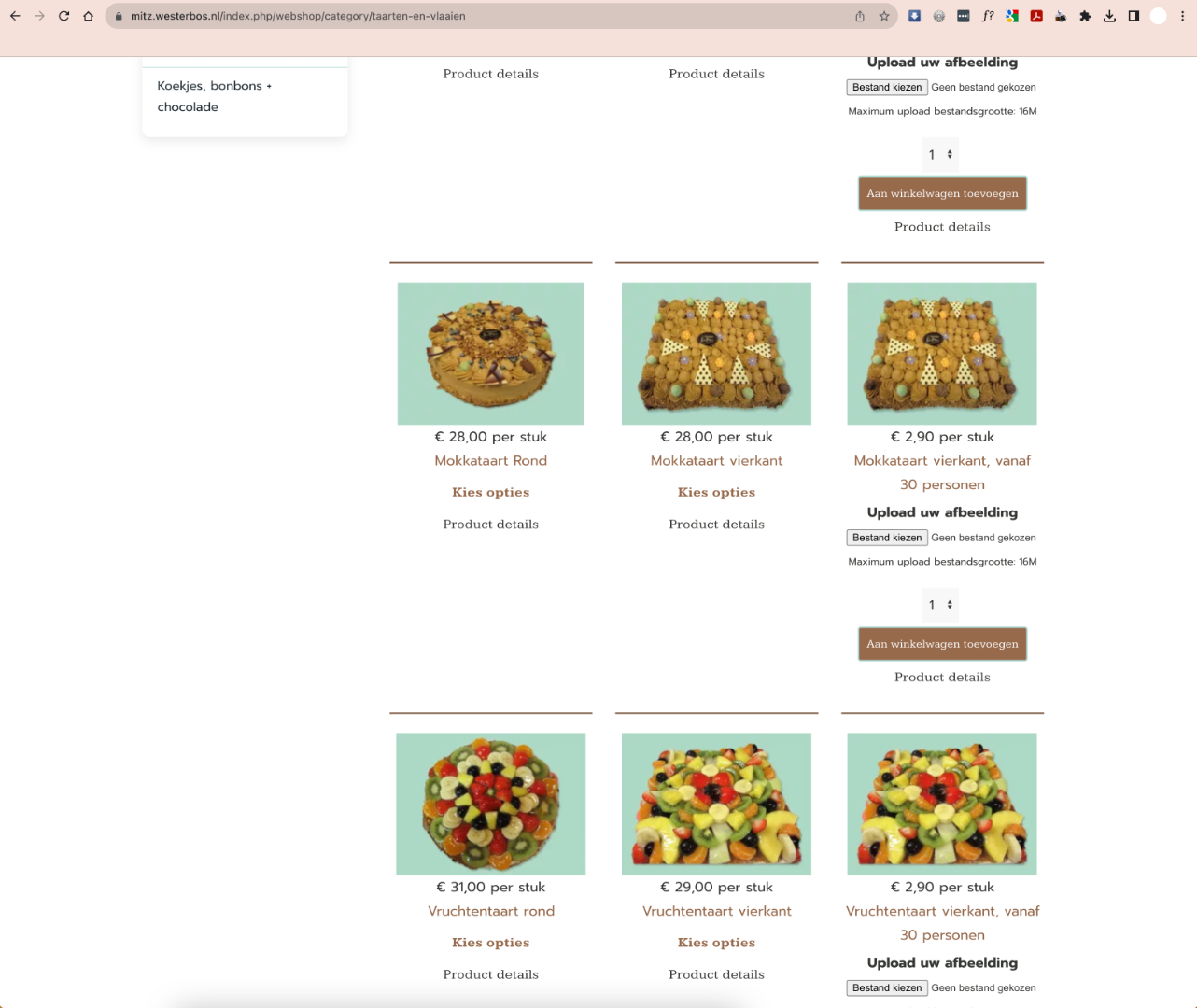
Task: Open Kies opties for Vruchtentaart vierkant
Action: [716, 943]
